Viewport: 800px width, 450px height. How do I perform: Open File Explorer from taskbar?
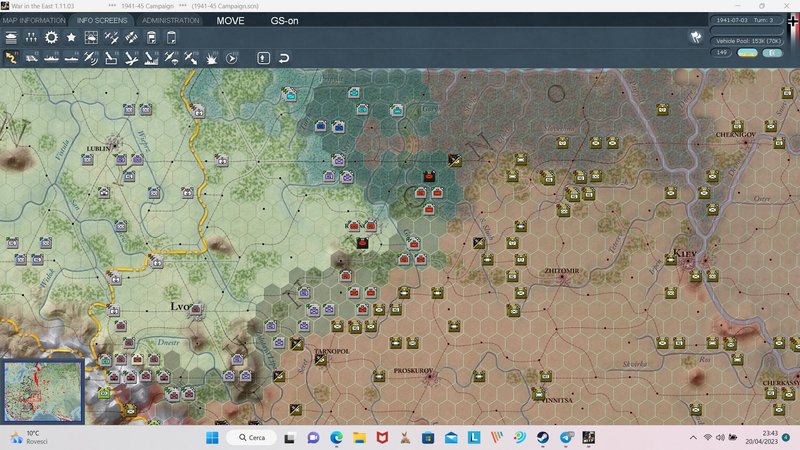[x=359, y=437]
